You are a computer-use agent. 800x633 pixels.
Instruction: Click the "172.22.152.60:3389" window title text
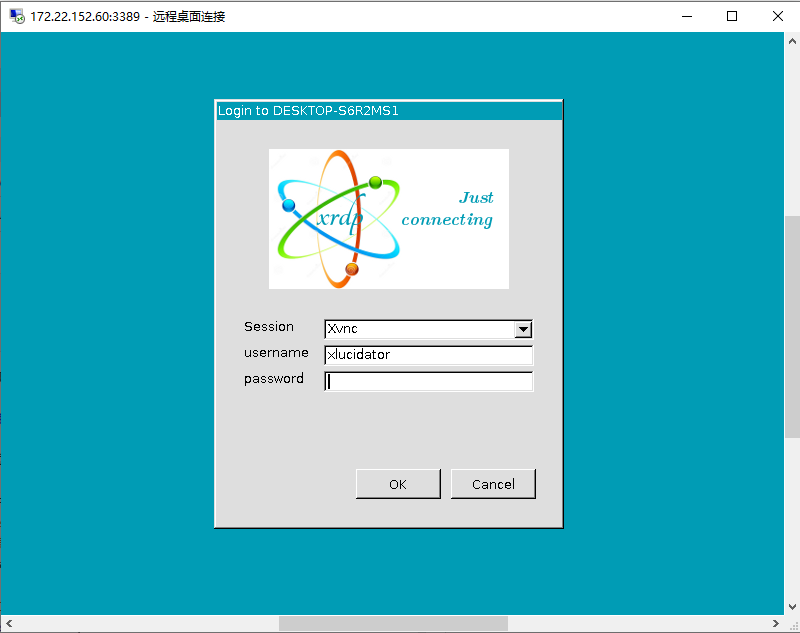[x=85, y=16]
